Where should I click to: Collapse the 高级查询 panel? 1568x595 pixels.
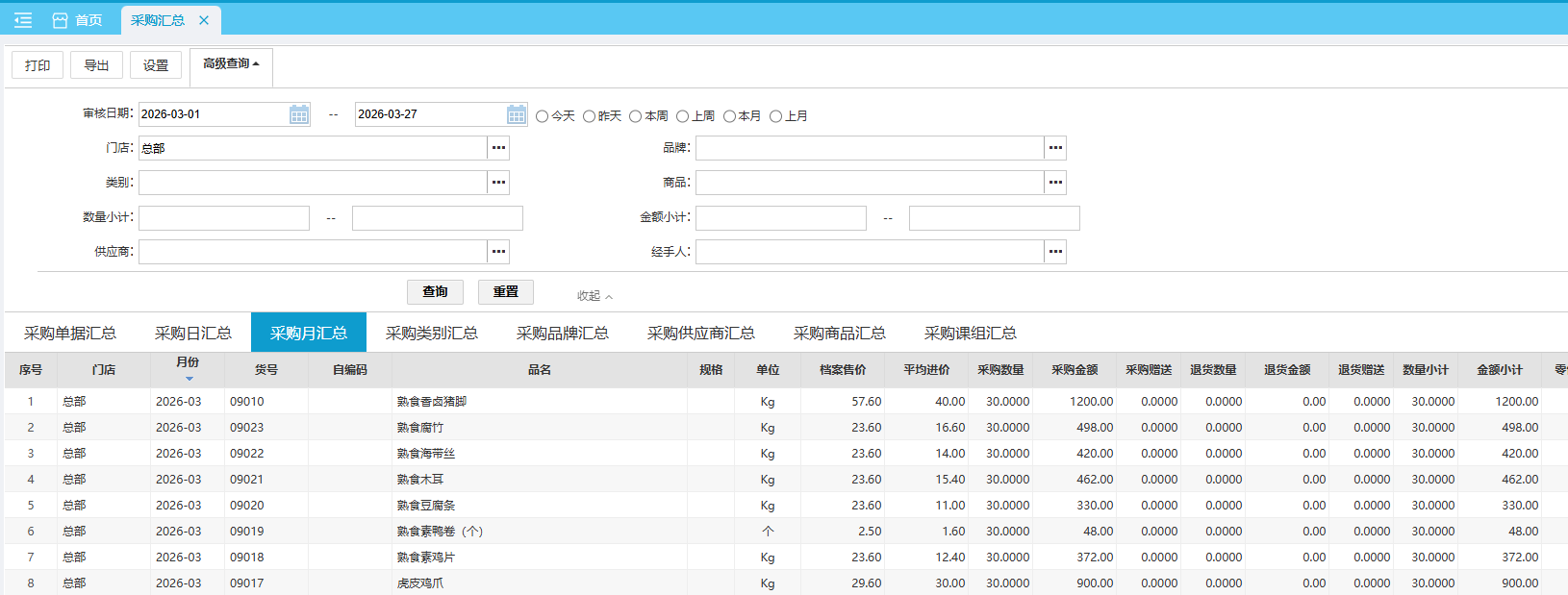(x=231, y=64)
